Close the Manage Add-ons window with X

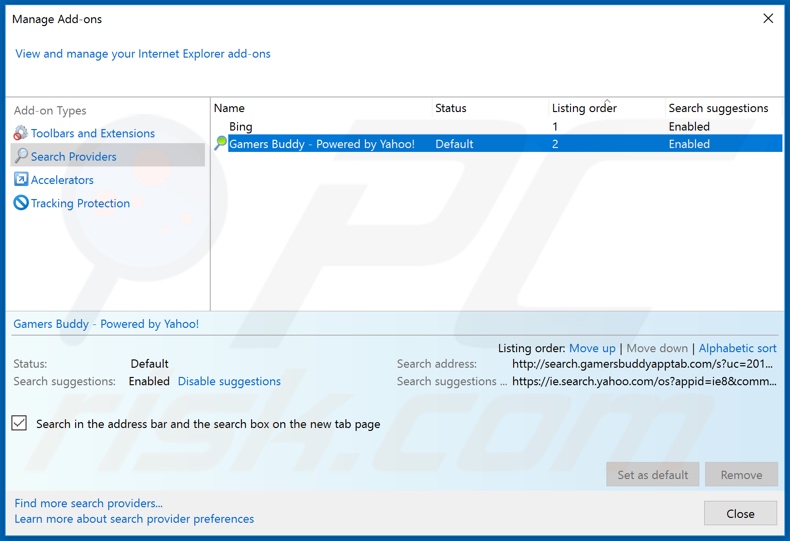pos(768,19)
